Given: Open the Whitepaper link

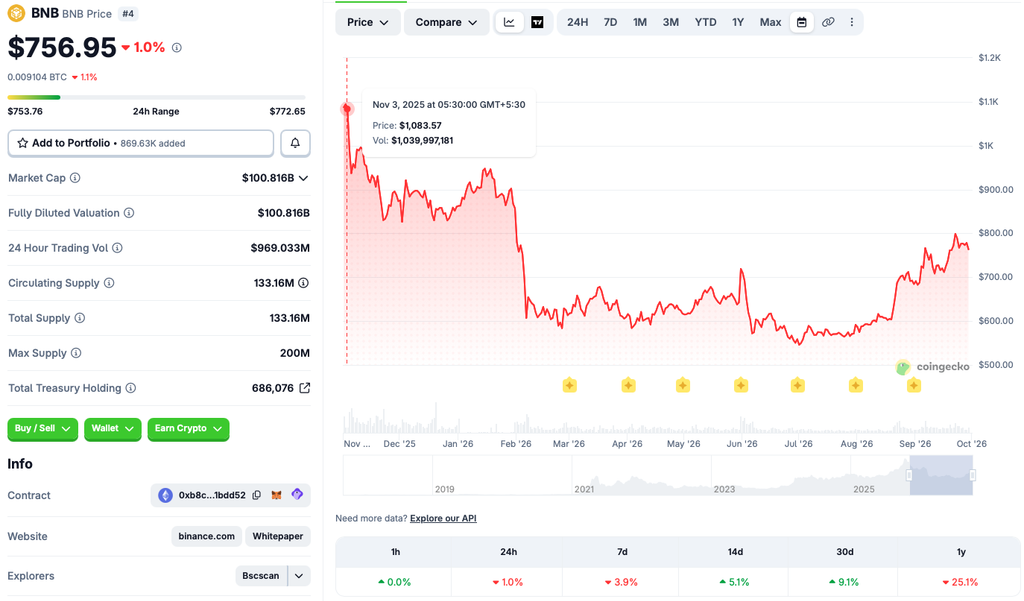Looking at the screenshot, I should pyautogui.click(x=278, y=536).
